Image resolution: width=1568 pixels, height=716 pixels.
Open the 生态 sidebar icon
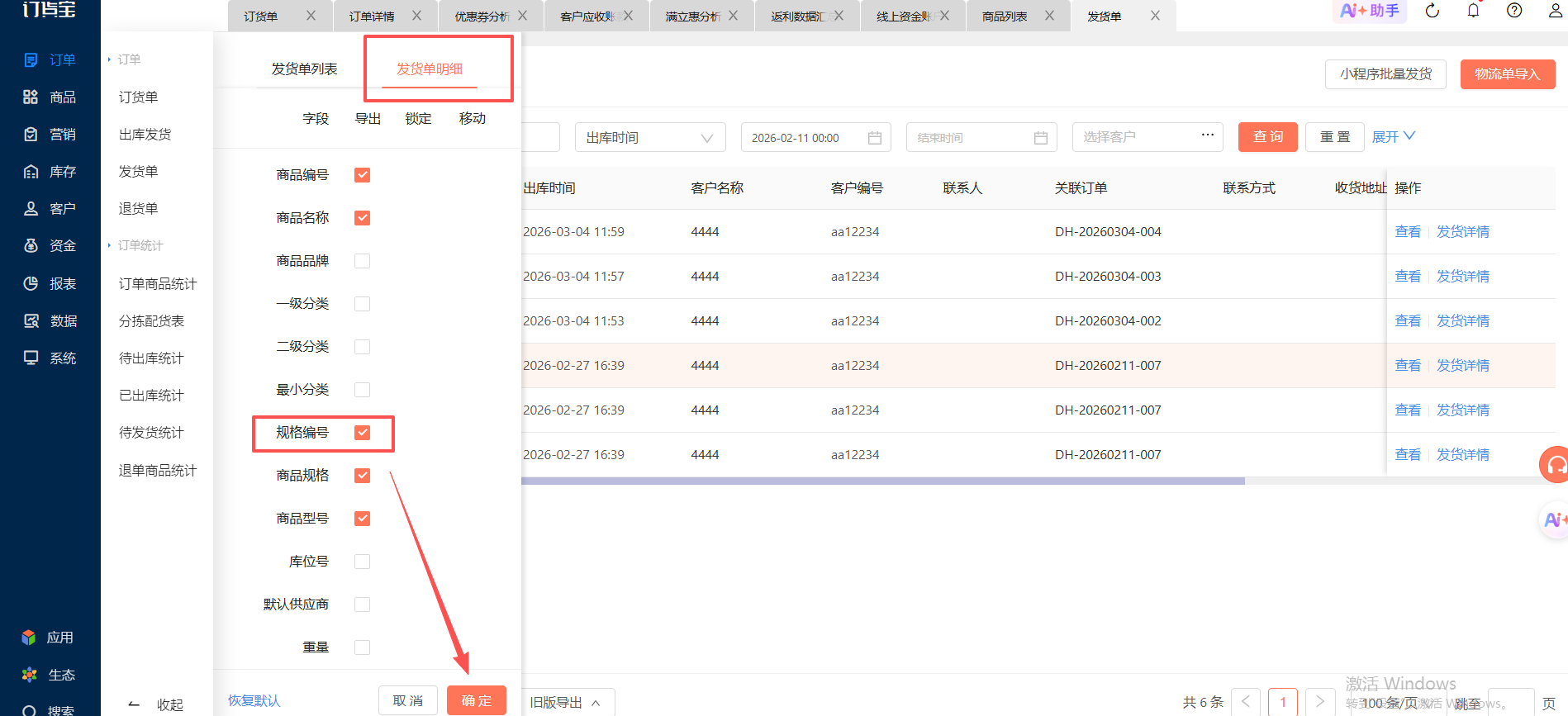point(29,675)
